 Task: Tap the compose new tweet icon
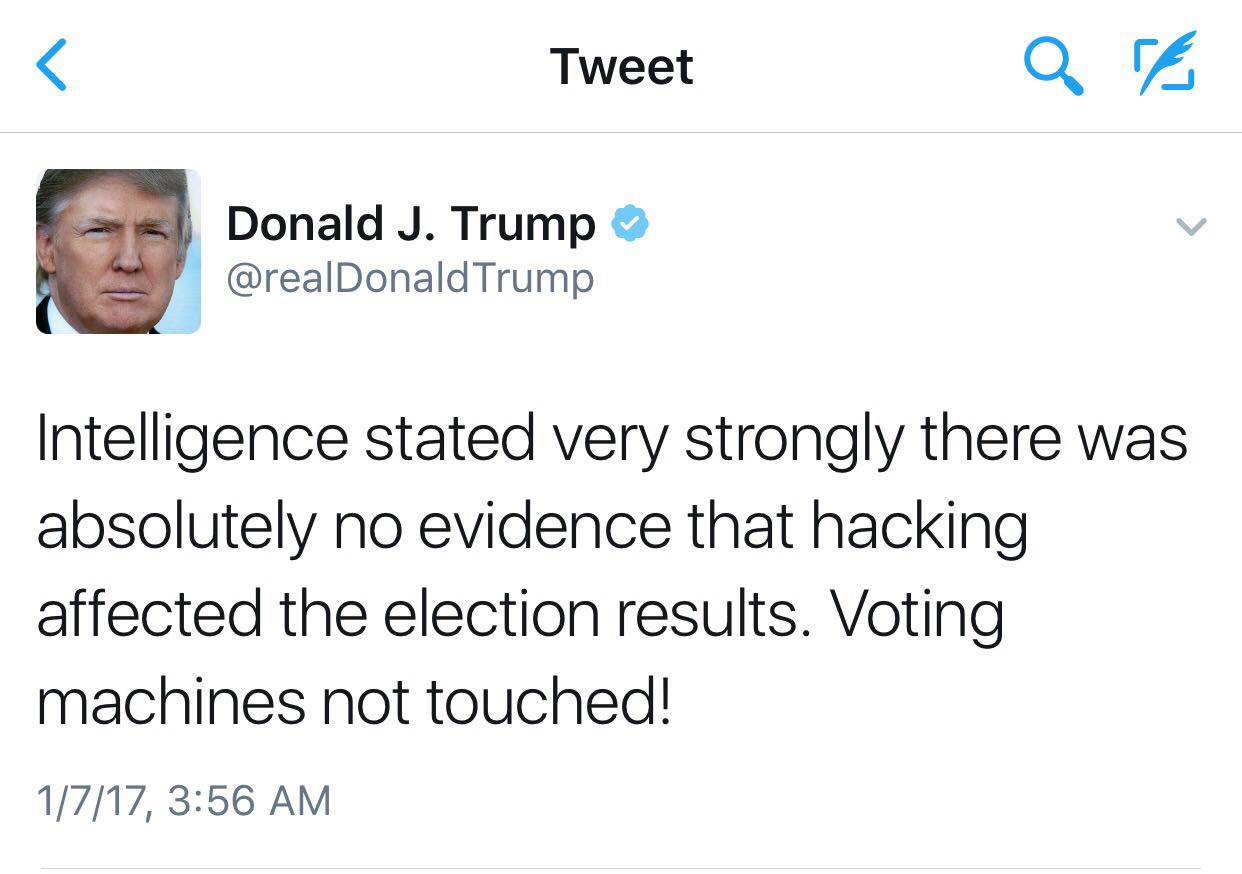pyautogui.click(x=1165, y=65)
